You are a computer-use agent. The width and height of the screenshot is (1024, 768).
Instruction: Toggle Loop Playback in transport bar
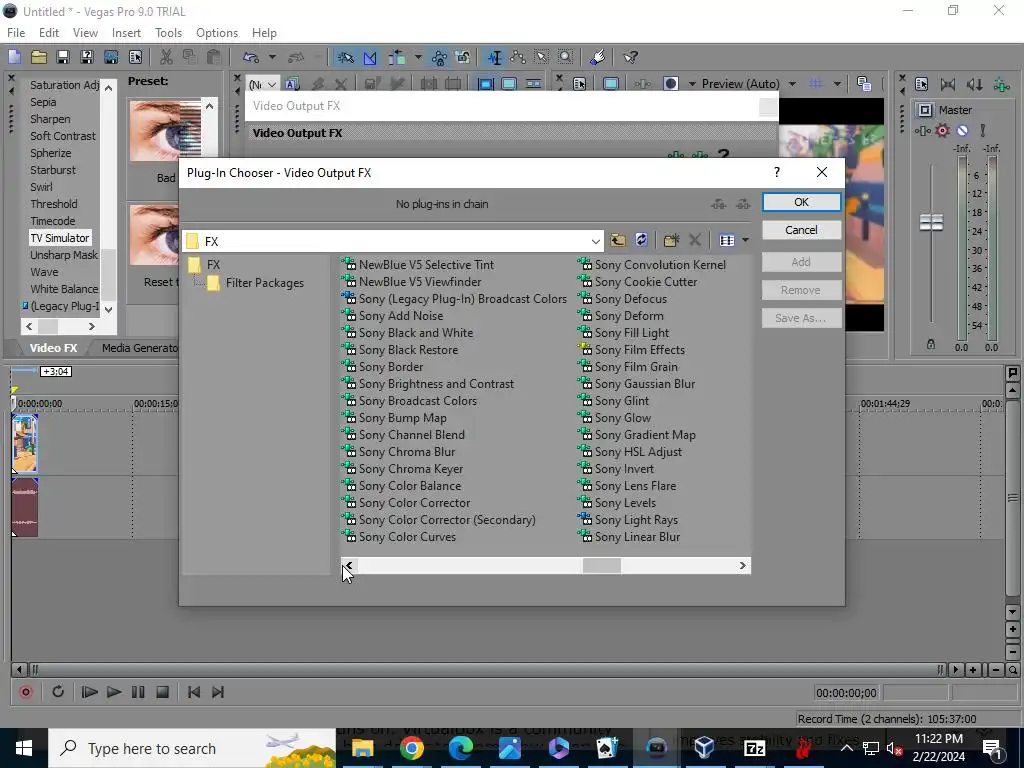tap(57, 692)
